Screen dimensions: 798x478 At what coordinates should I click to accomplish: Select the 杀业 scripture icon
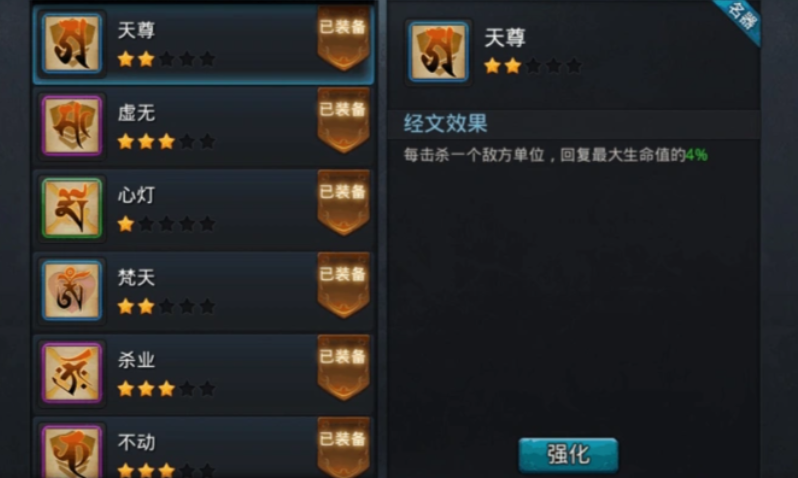coord(72,373)
